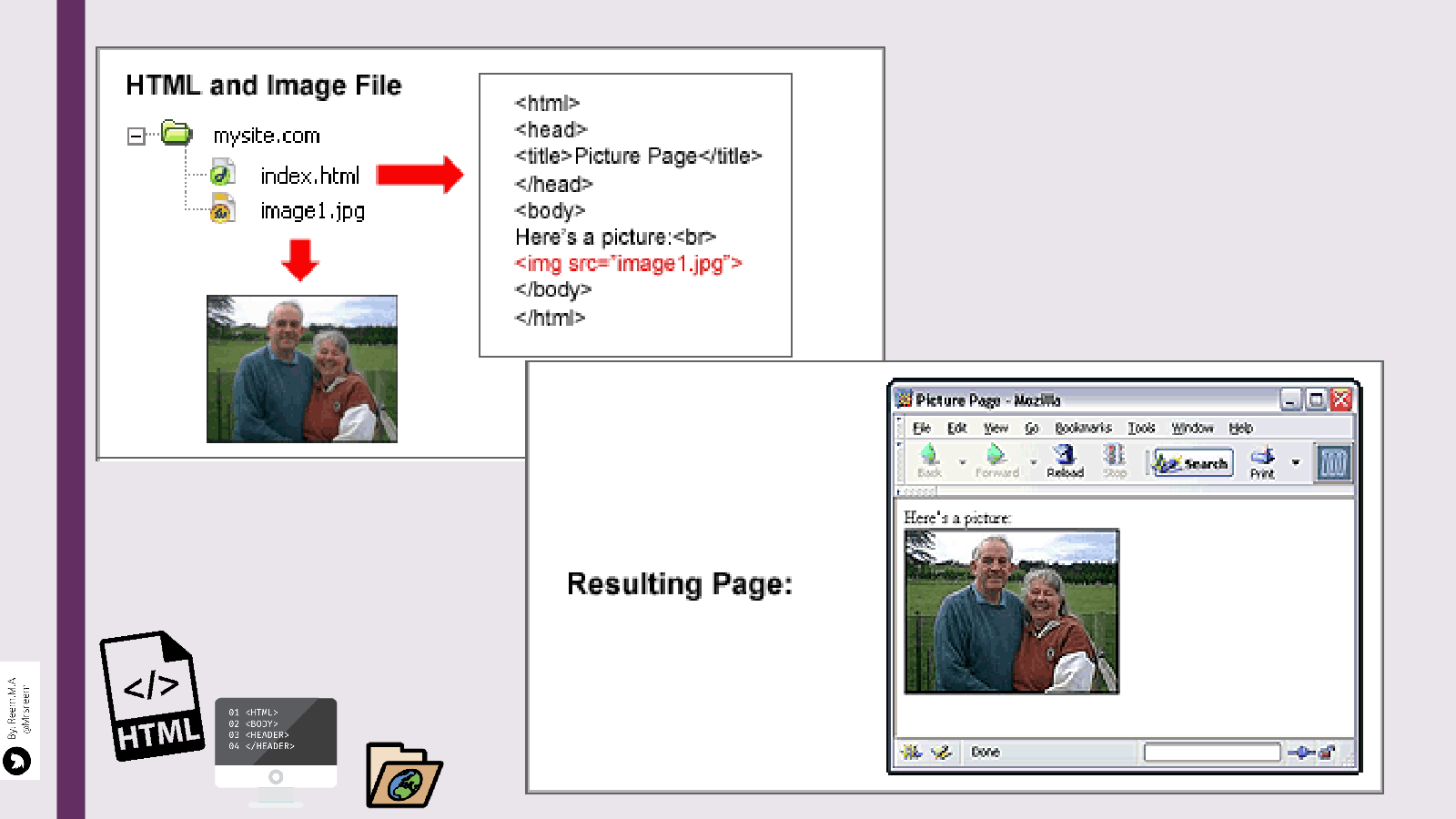Click the Mozilla throbber logo in toolbar

[1333, 463]
